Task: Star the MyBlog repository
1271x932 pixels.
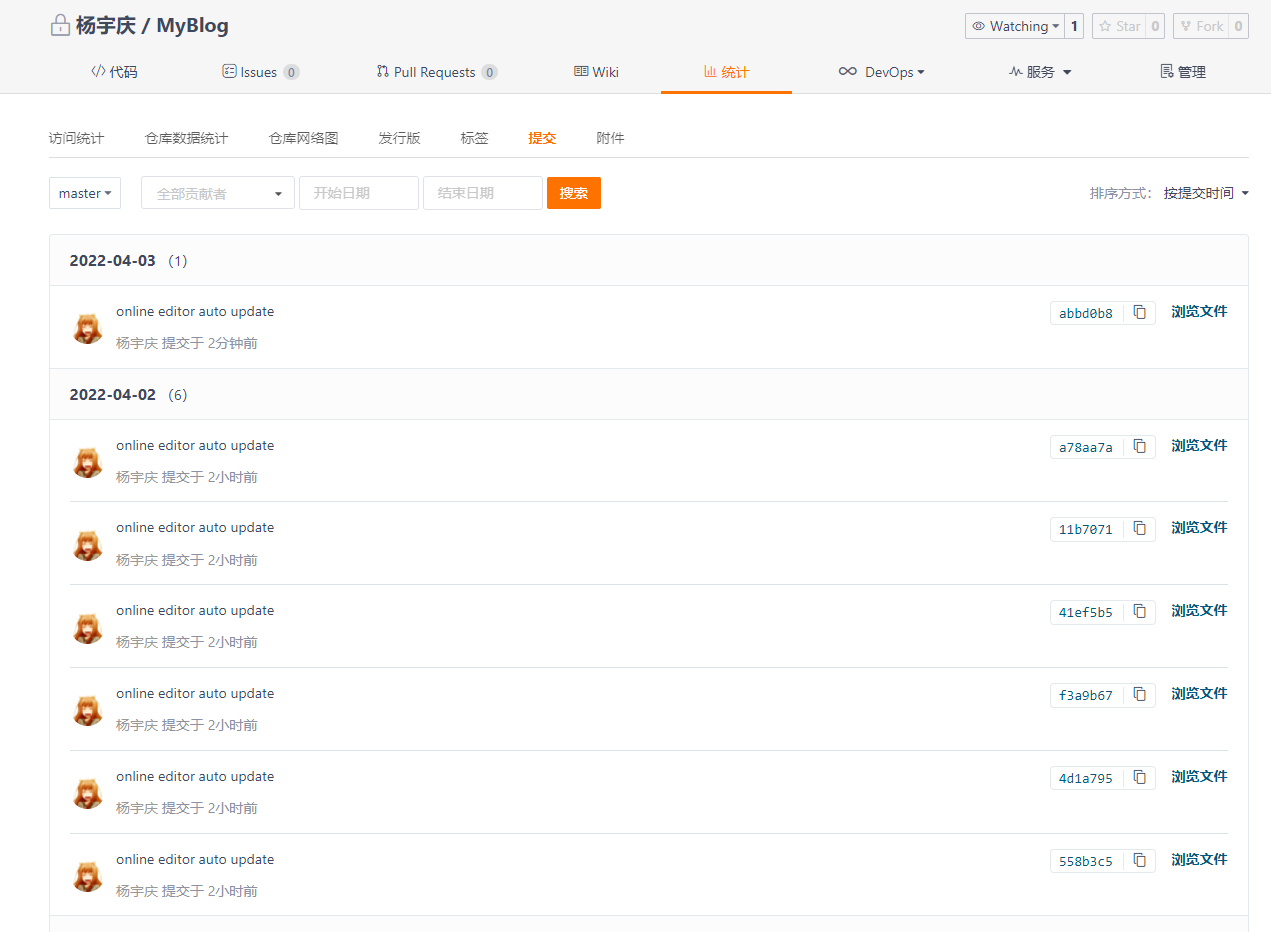Action: point(1119,27)
